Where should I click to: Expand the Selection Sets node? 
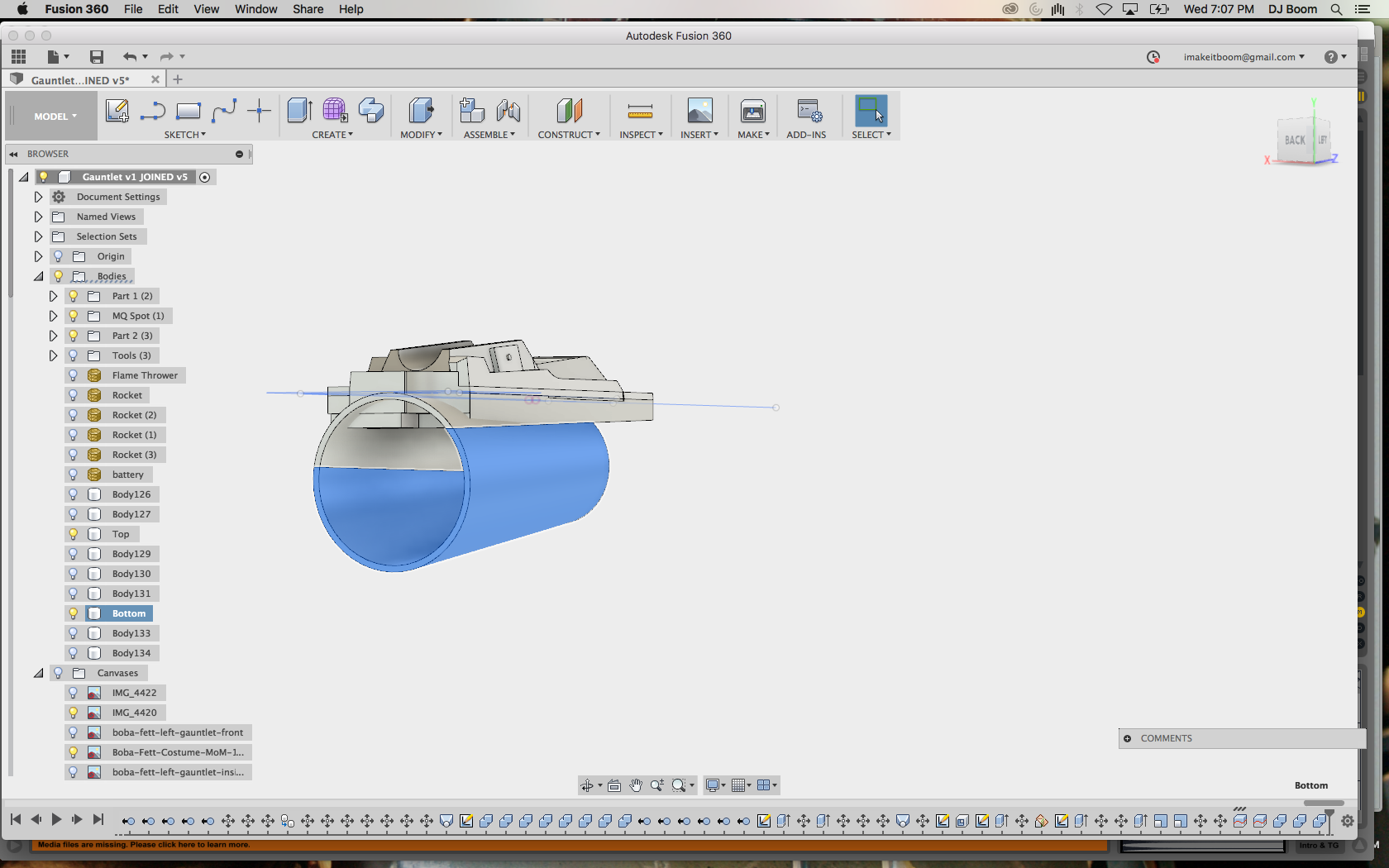[38, 236]
